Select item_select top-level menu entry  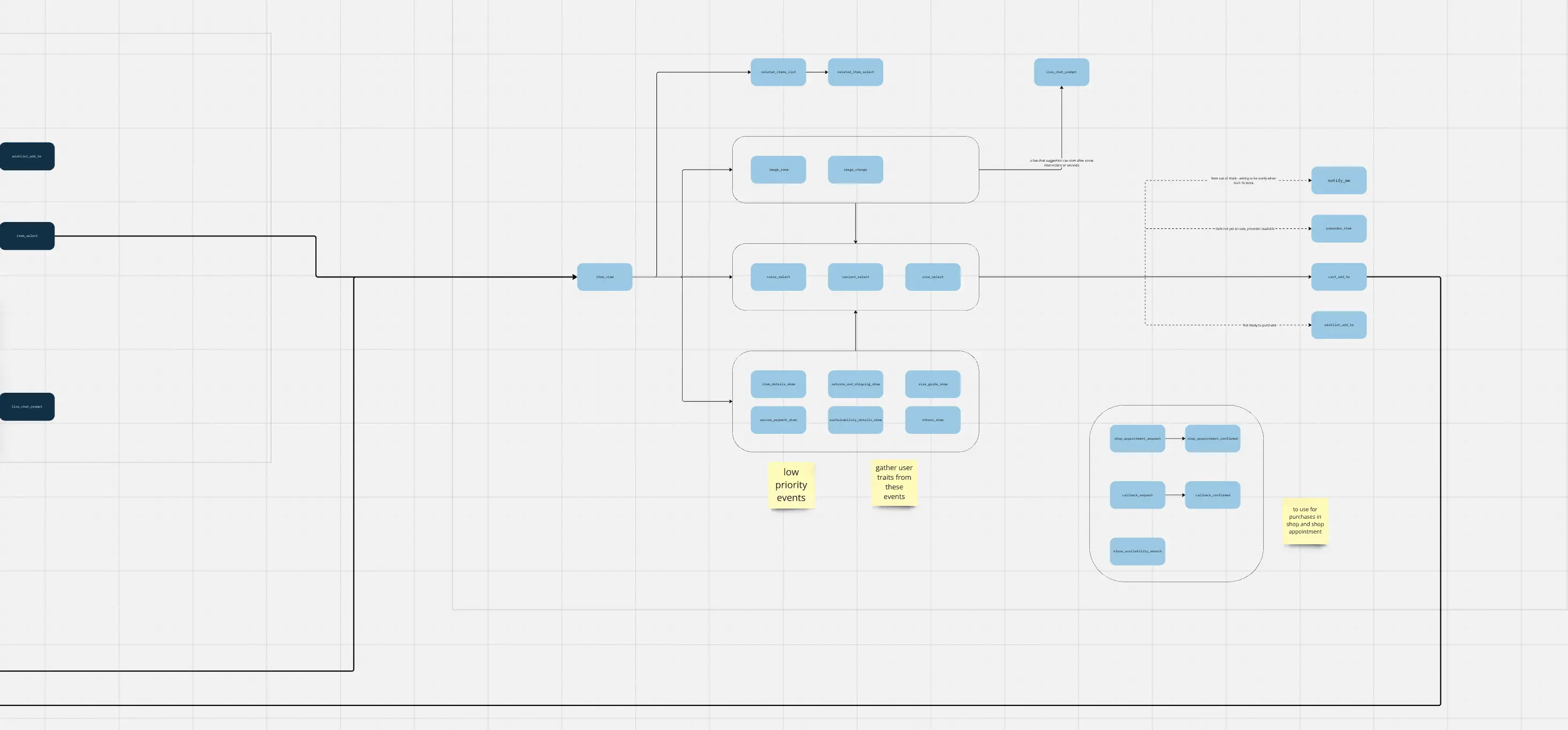pyautogui.click(x=27, y=235)
